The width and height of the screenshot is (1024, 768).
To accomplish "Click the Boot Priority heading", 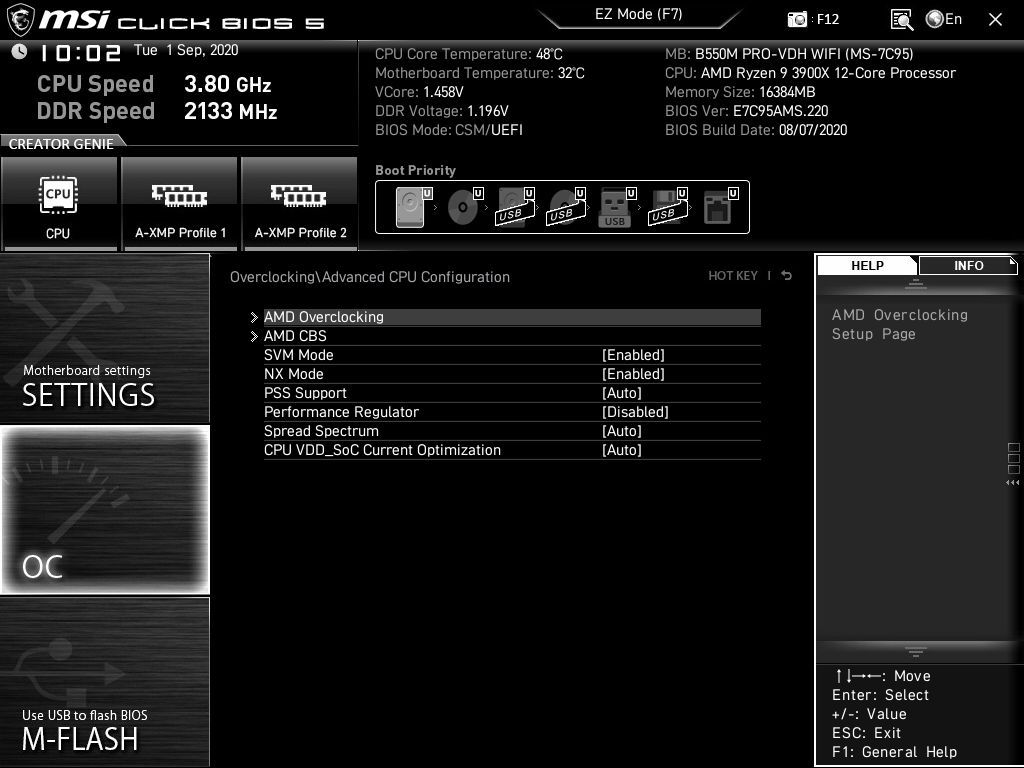I will point(415,170).
